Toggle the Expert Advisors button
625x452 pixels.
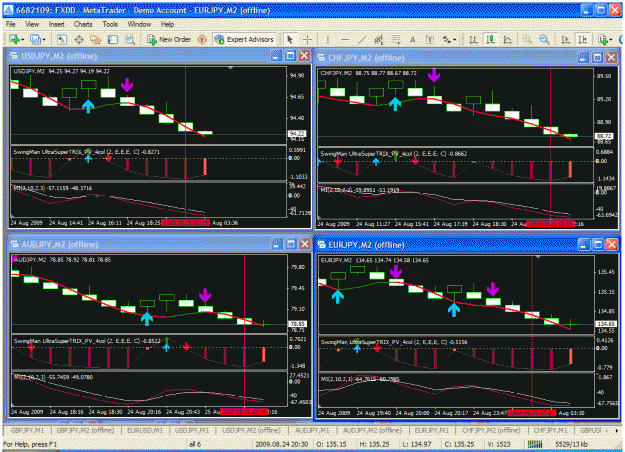click(x=244, y=39)
